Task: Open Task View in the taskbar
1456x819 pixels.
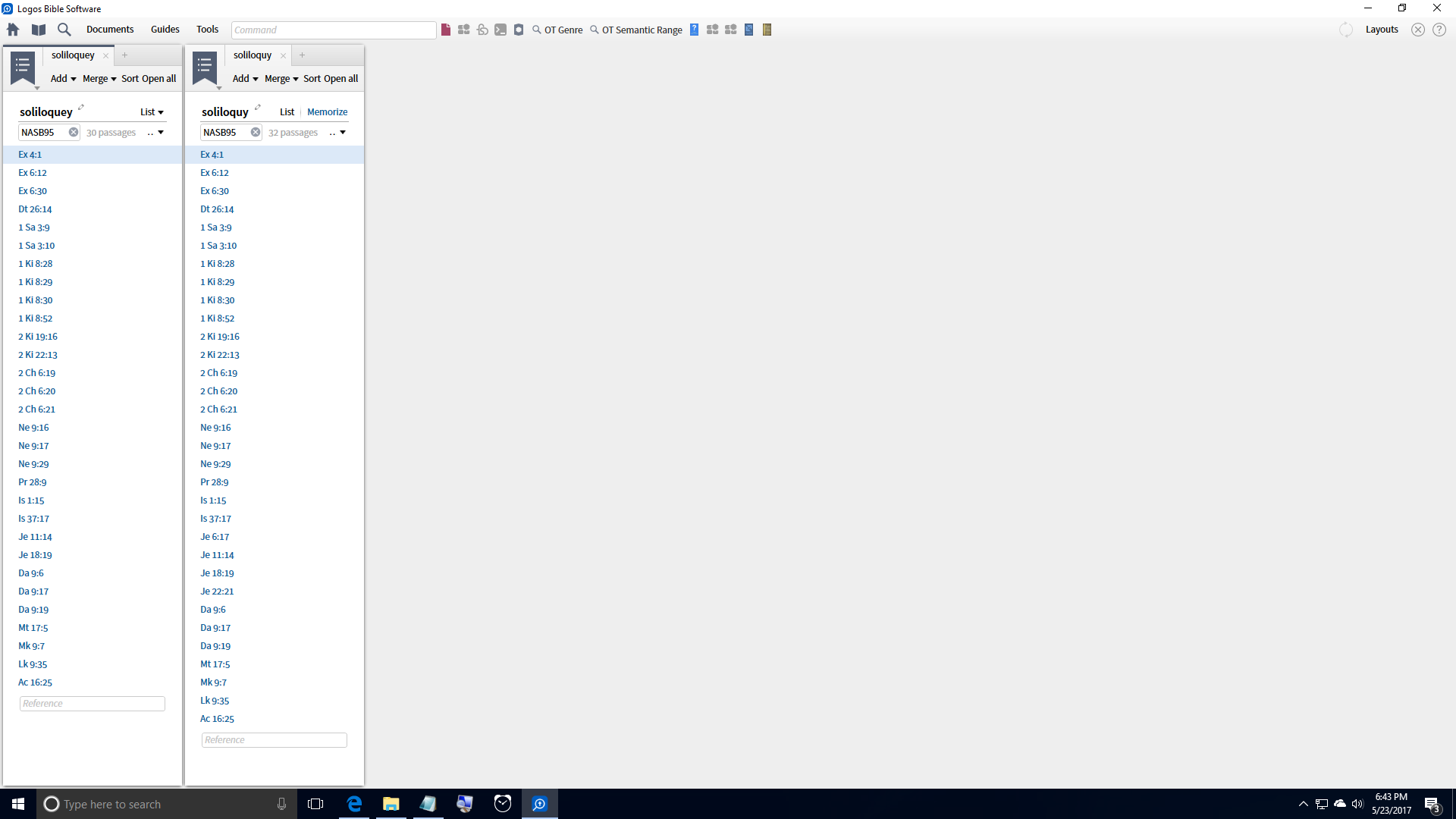Action: [x=315, y=804]
